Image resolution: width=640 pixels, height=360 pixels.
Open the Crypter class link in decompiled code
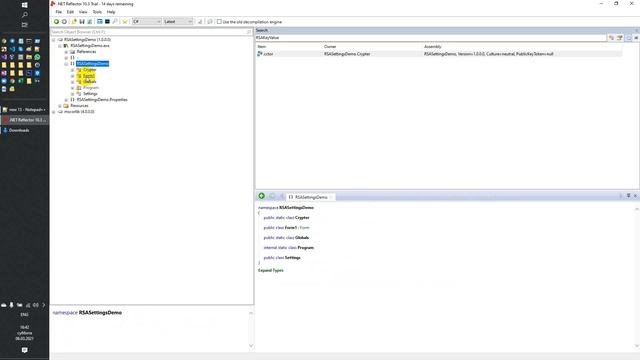(302, 218)
